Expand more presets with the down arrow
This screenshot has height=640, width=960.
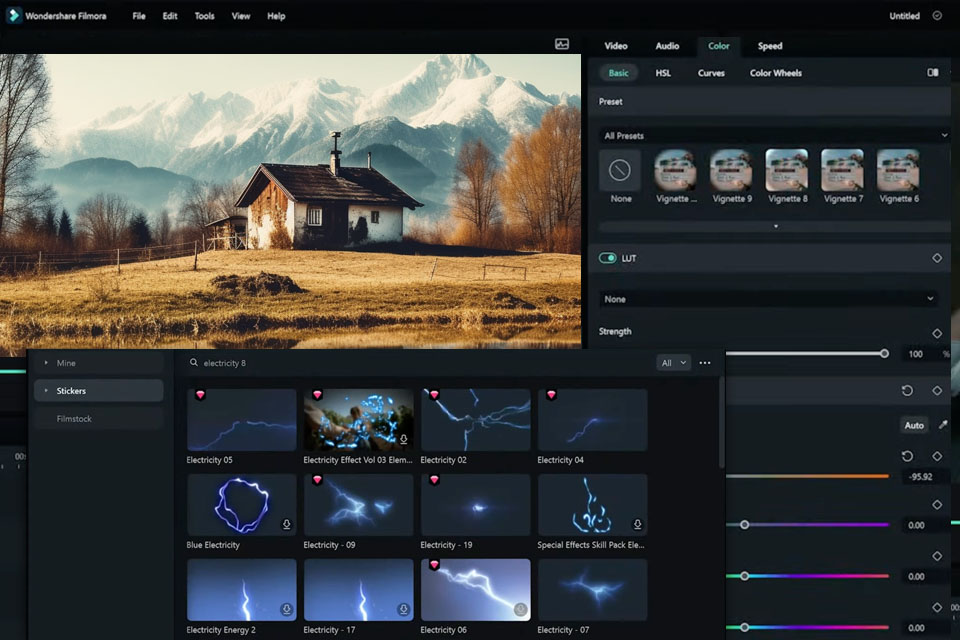tap(776, 227)
